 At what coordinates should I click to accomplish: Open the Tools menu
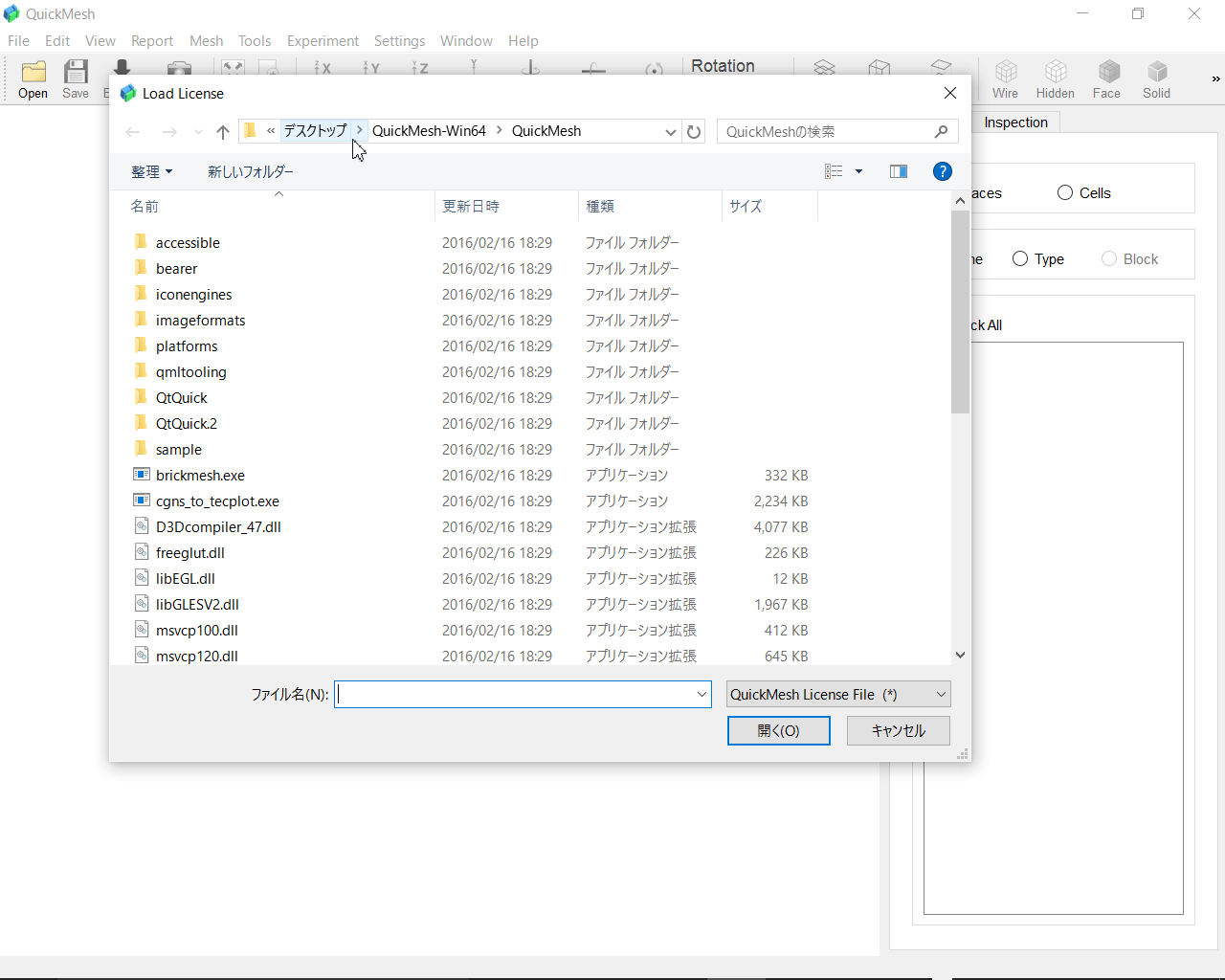255,40
